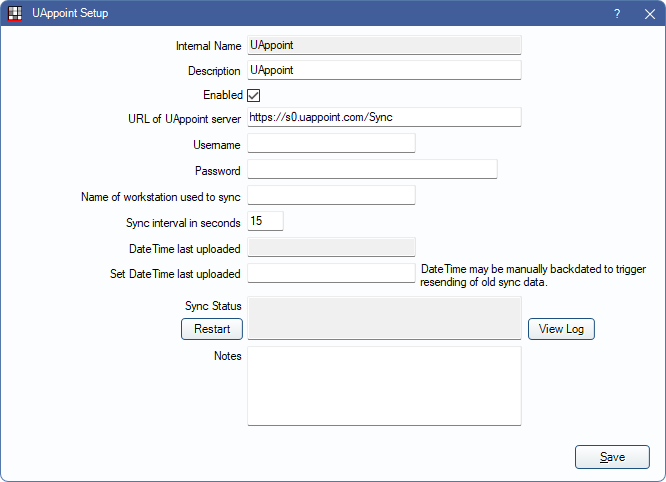Uncheck the Enabled checkbox
This screenshot has height=482, width=666.
point(254,96)
